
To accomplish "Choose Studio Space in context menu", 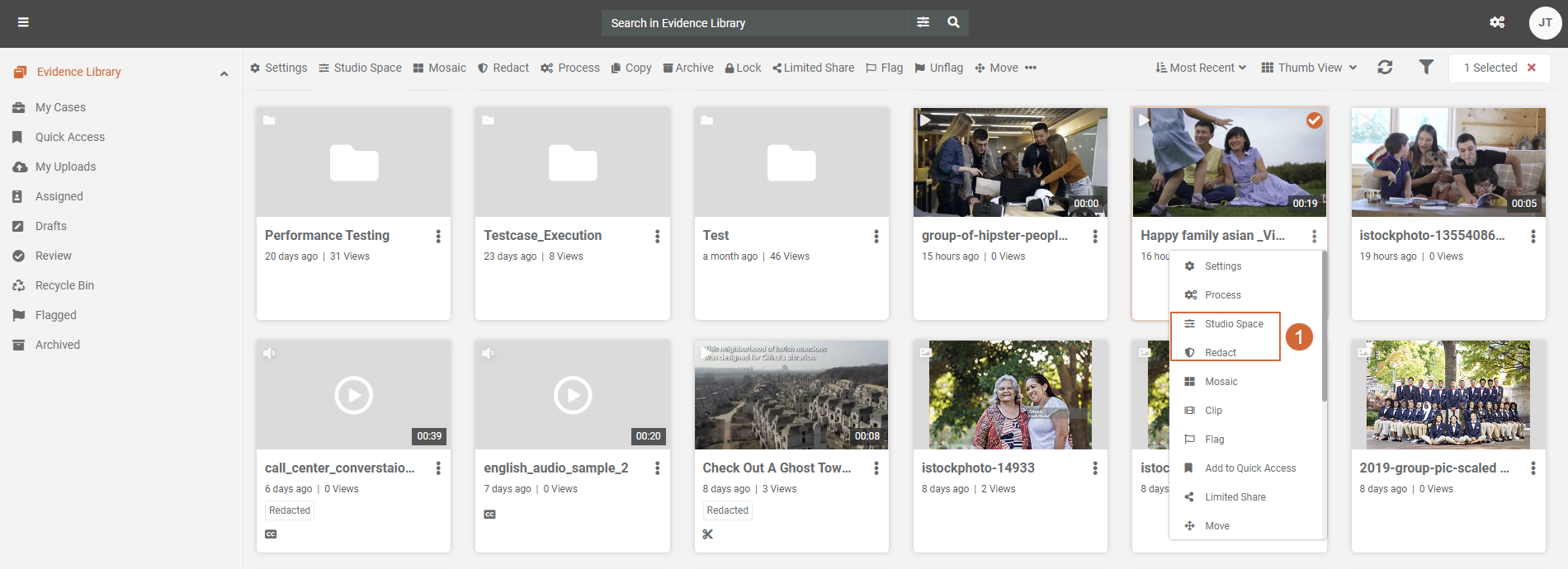I will click(x=1233, y=324).
